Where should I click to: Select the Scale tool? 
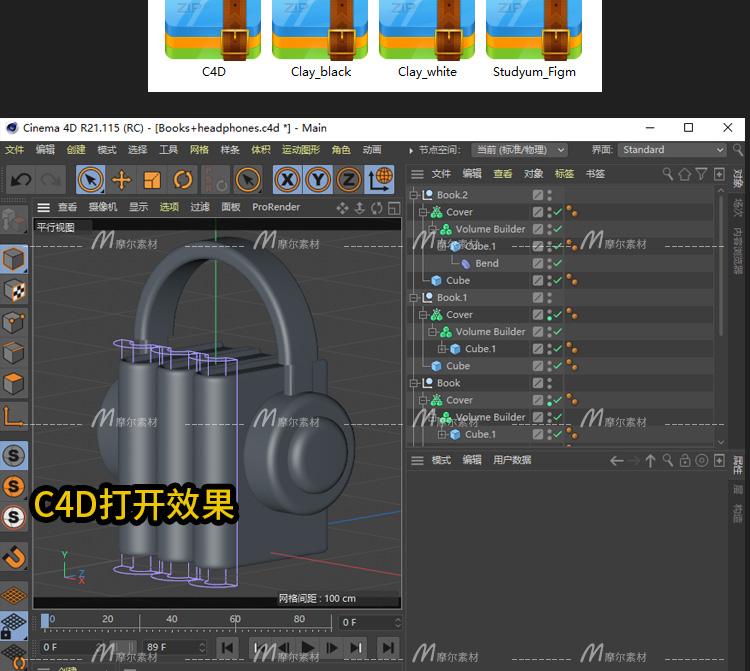[152, 180]
